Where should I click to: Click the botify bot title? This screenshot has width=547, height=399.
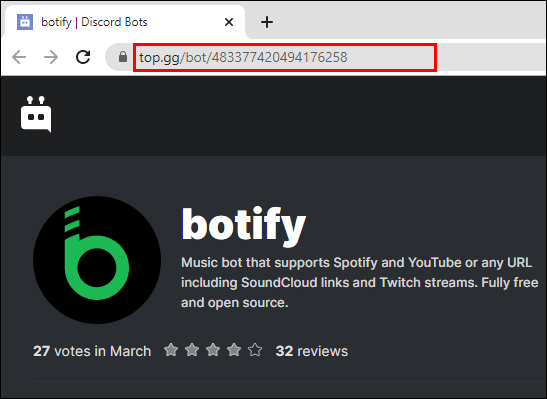tap(243, 226)
